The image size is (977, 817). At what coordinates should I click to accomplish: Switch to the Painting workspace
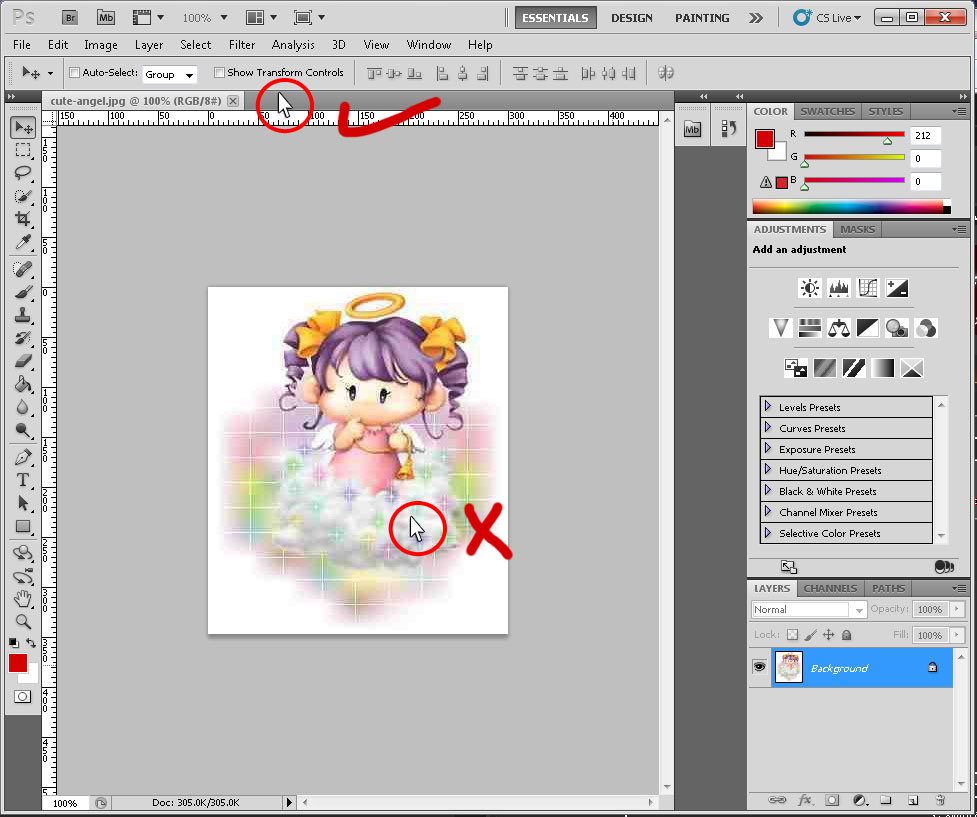pos(702,18)
